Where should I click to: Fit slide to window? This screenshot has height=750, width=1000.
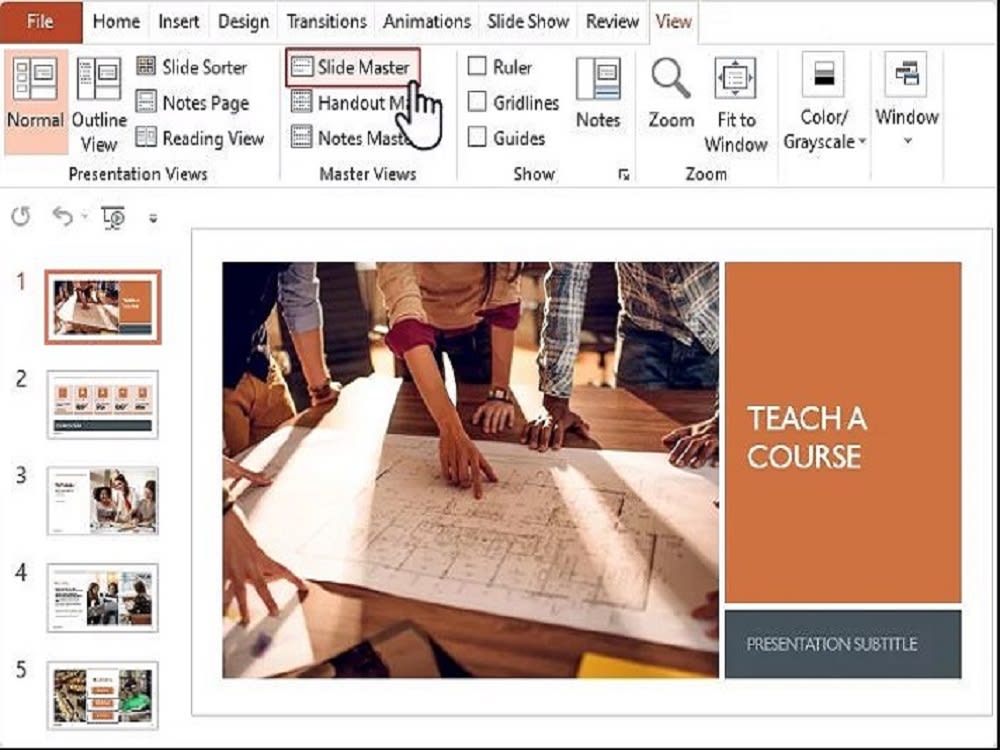pyautogui.click(x=735, y=104)
